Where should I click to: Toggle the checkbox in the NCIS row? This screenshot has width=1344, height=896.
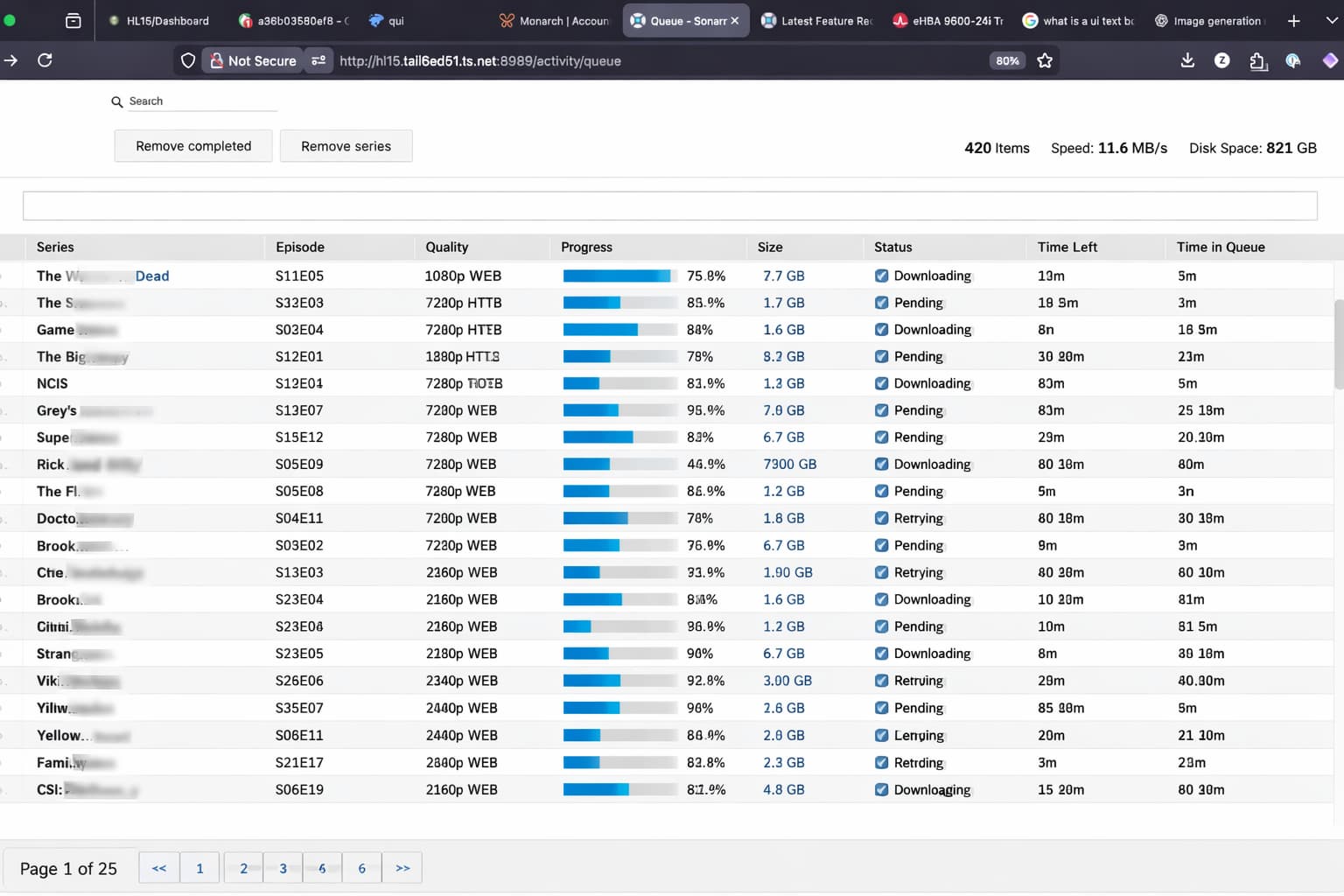click(881, 383)
